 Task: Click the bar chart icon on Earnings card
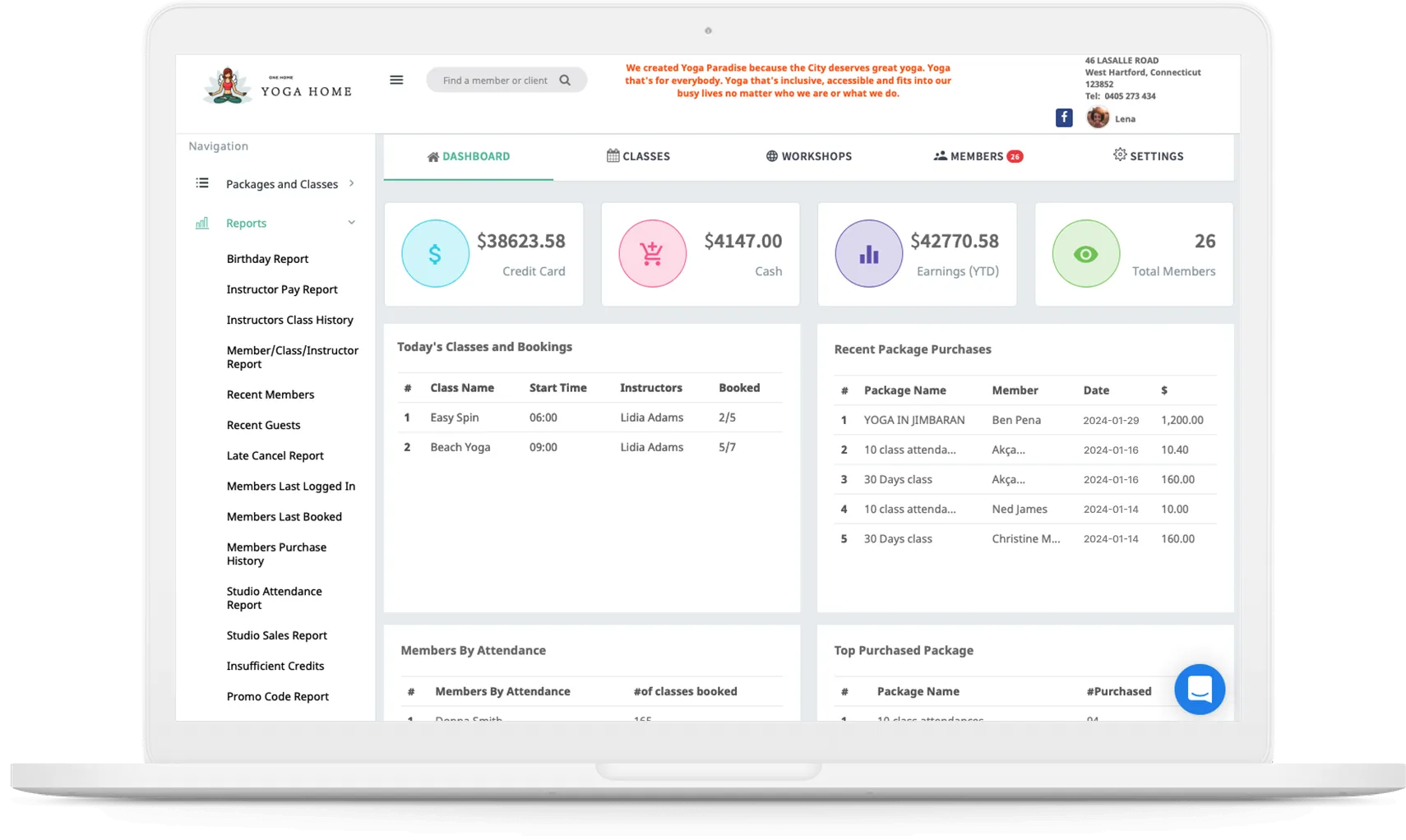pos(869,254)
